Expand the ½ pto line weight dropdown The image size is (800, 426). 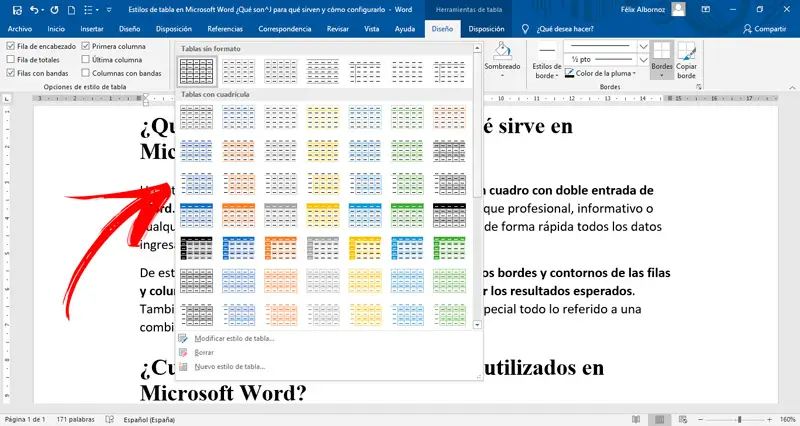[643, 59]
